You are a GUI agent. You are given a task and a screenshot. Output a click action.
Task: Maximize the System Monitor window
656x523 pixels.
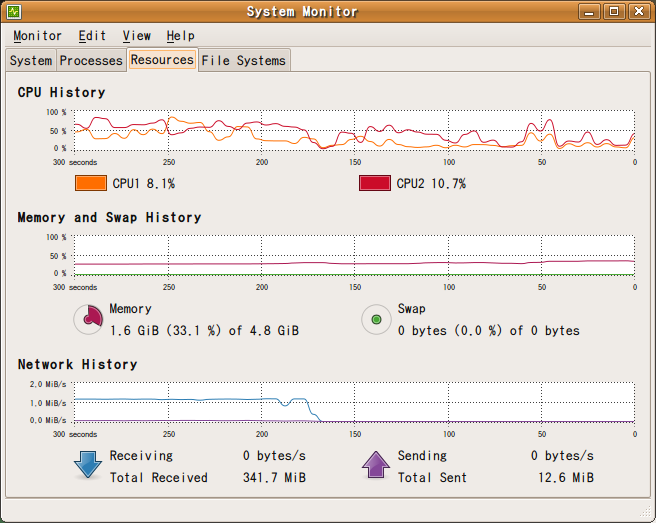coord(614,12)
